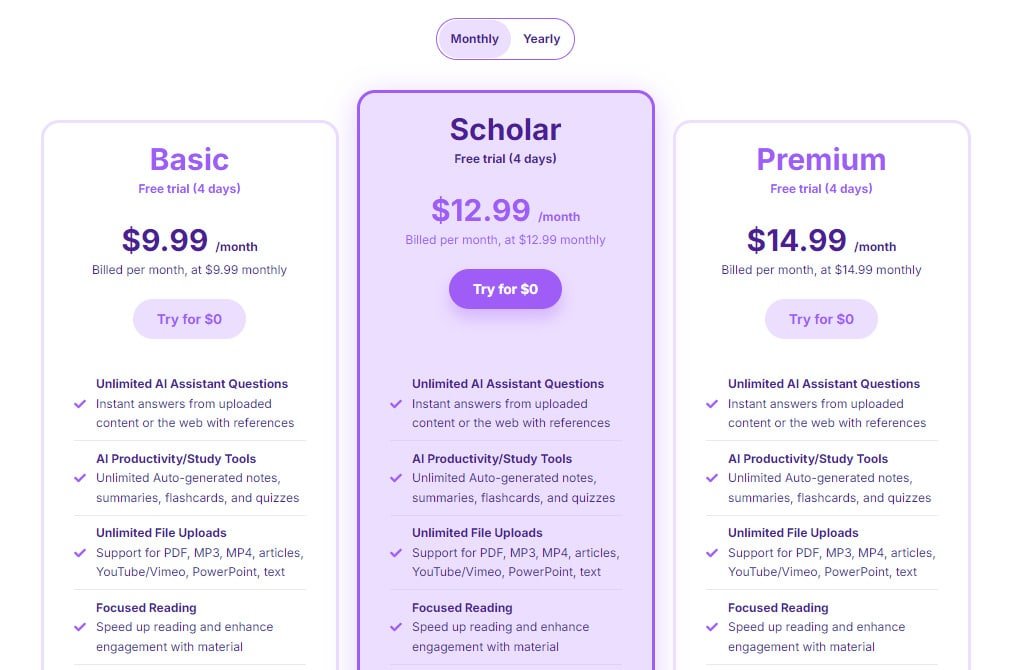The image size is (1015, 670).
Task: Select Monthly billing option
Action: coord(474,39)
